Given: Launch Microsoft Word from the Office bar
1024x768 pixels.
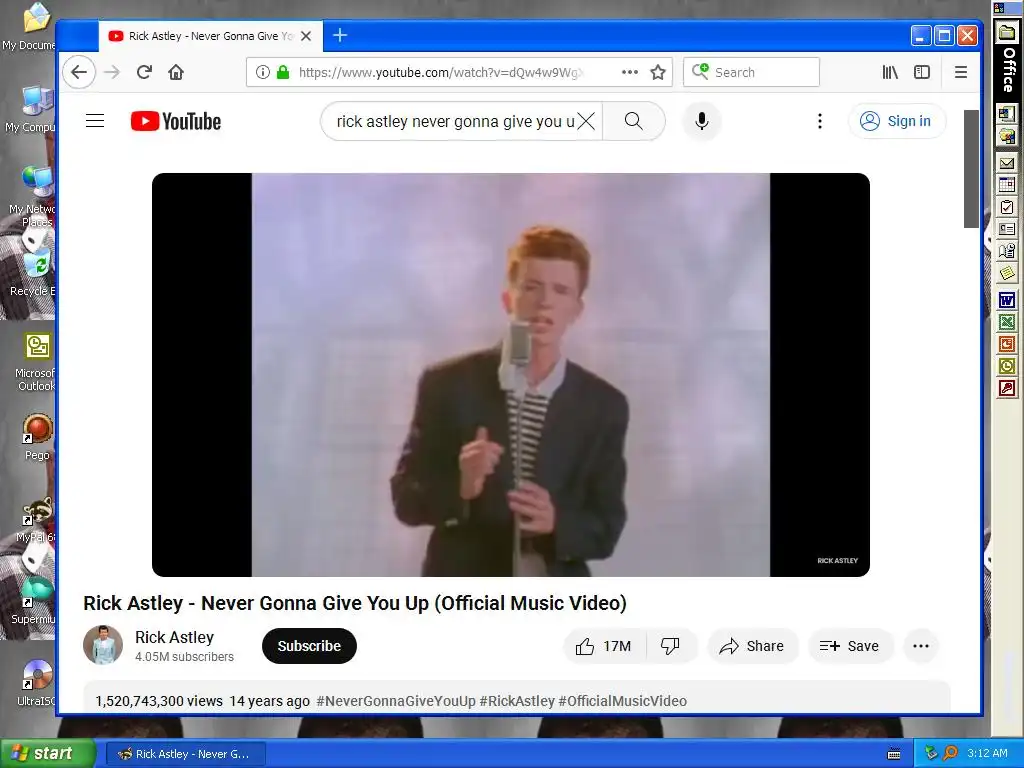Looking at the screenshot, I should [x=1006, y=300].
